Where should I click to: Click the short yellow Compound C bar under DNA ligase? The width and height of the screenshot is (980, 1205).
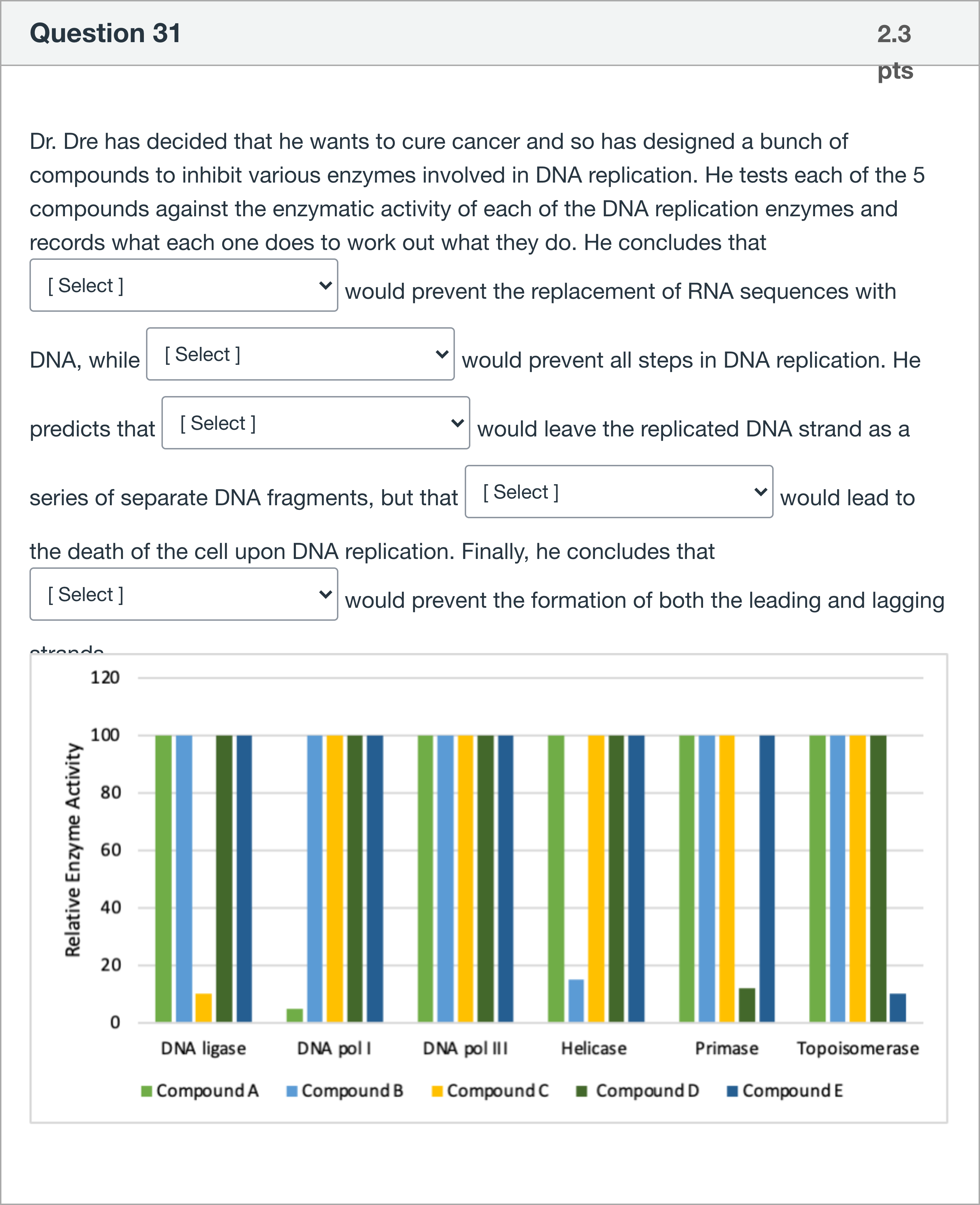[x=204, y=1007]
